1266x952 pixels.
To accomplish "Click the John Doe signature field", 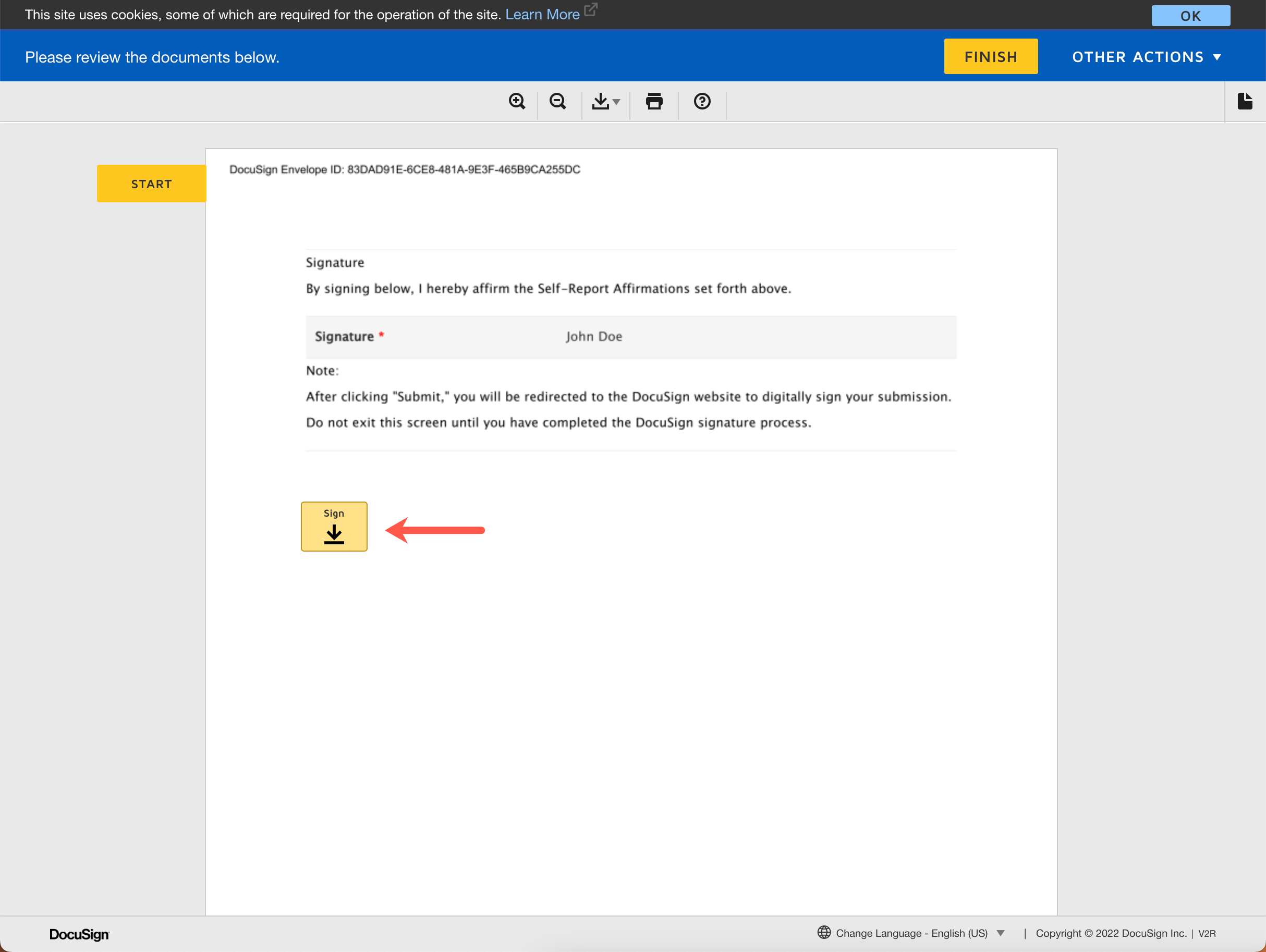I will pyautogui.click(x=593, y=336).
